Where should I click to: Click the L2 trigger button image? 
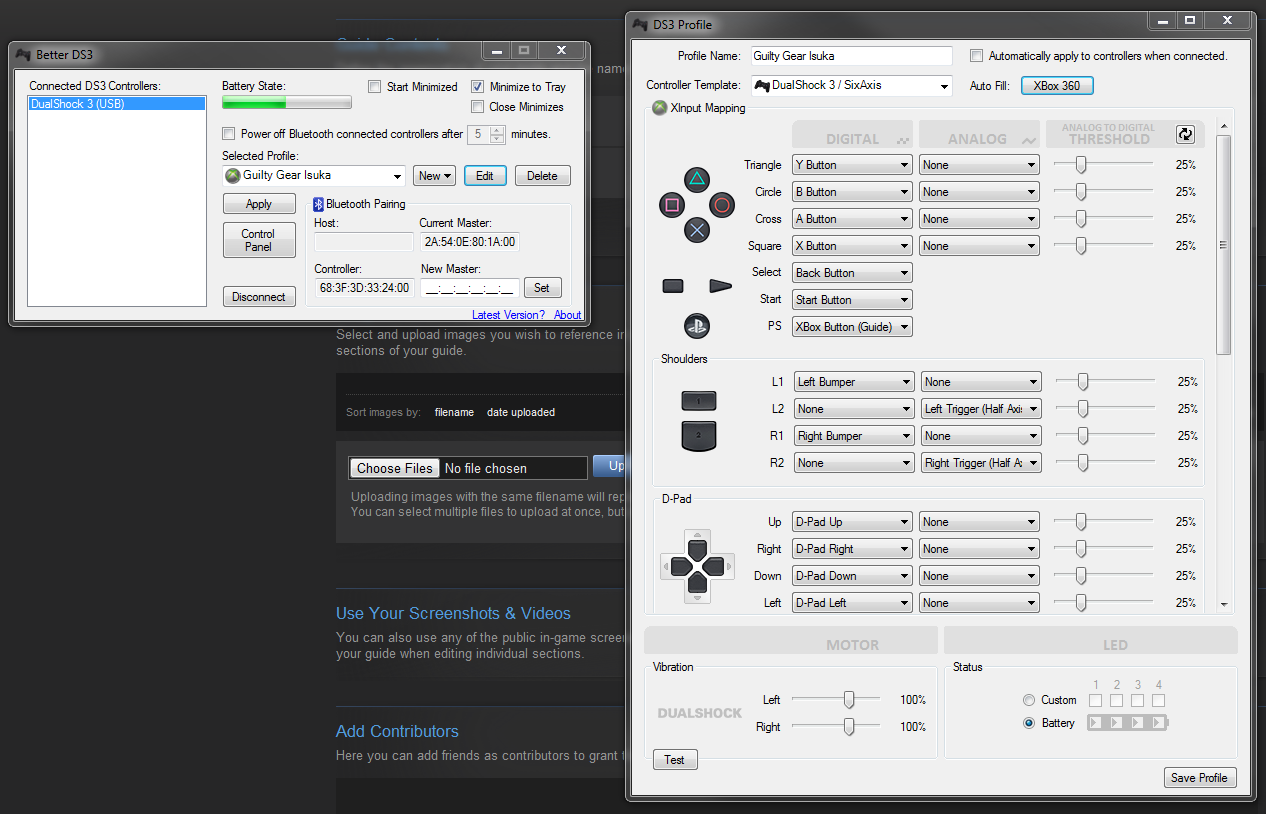(x=699, y=435)
